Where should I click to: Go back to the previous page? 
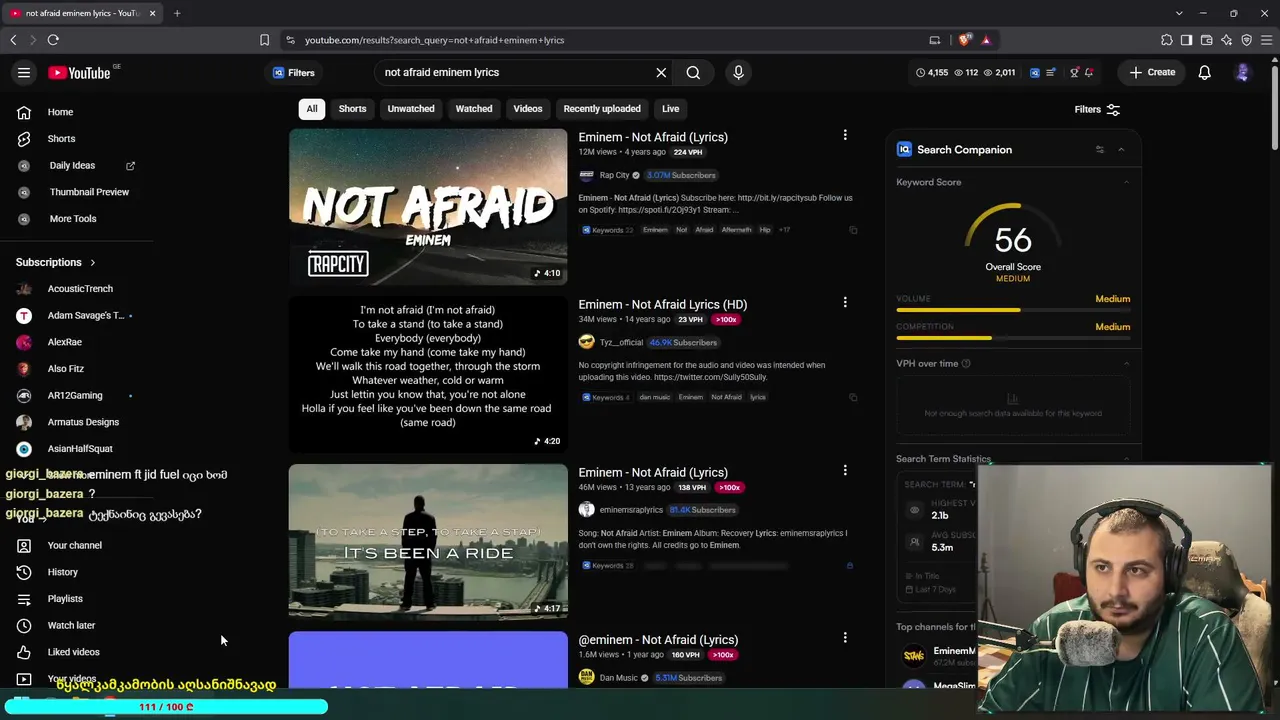pyautogui.click(x=13, y=40)
